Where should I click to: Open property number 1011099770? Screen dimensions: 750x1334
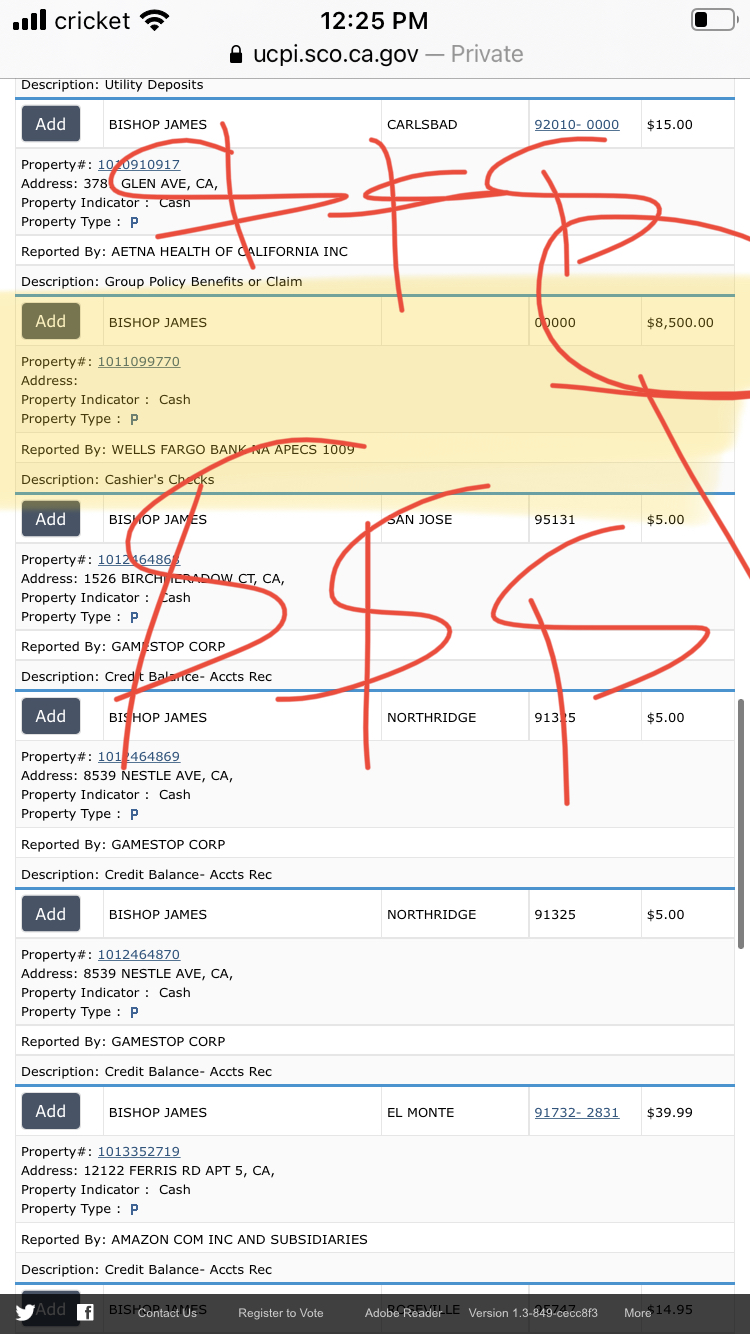[139, 362]
